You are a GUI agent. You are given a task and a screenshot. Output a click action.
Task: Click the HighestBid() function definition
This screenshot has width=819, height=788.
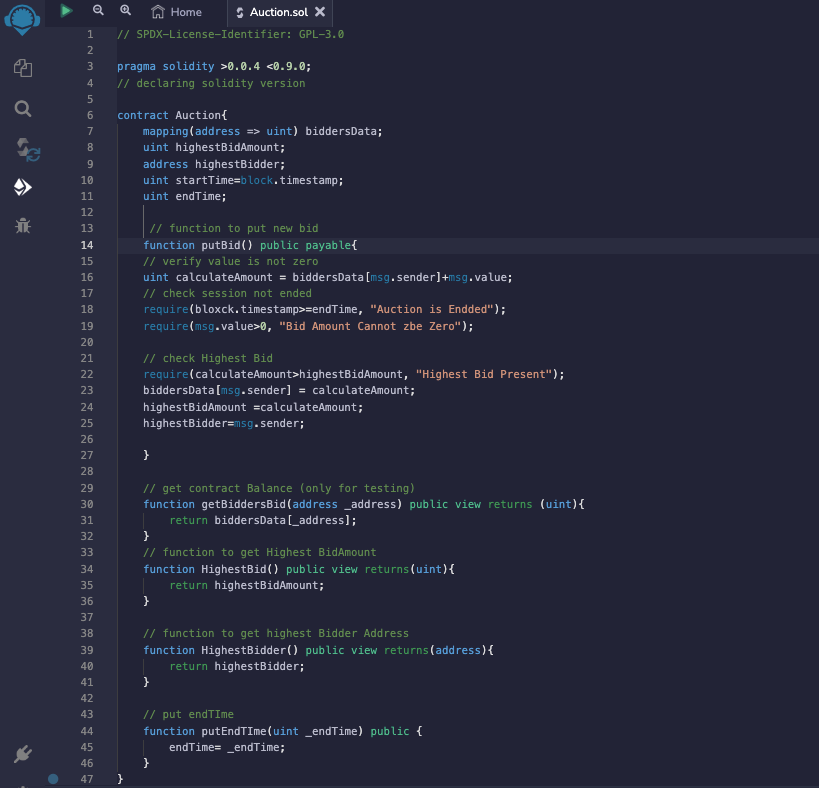point(299,569)
